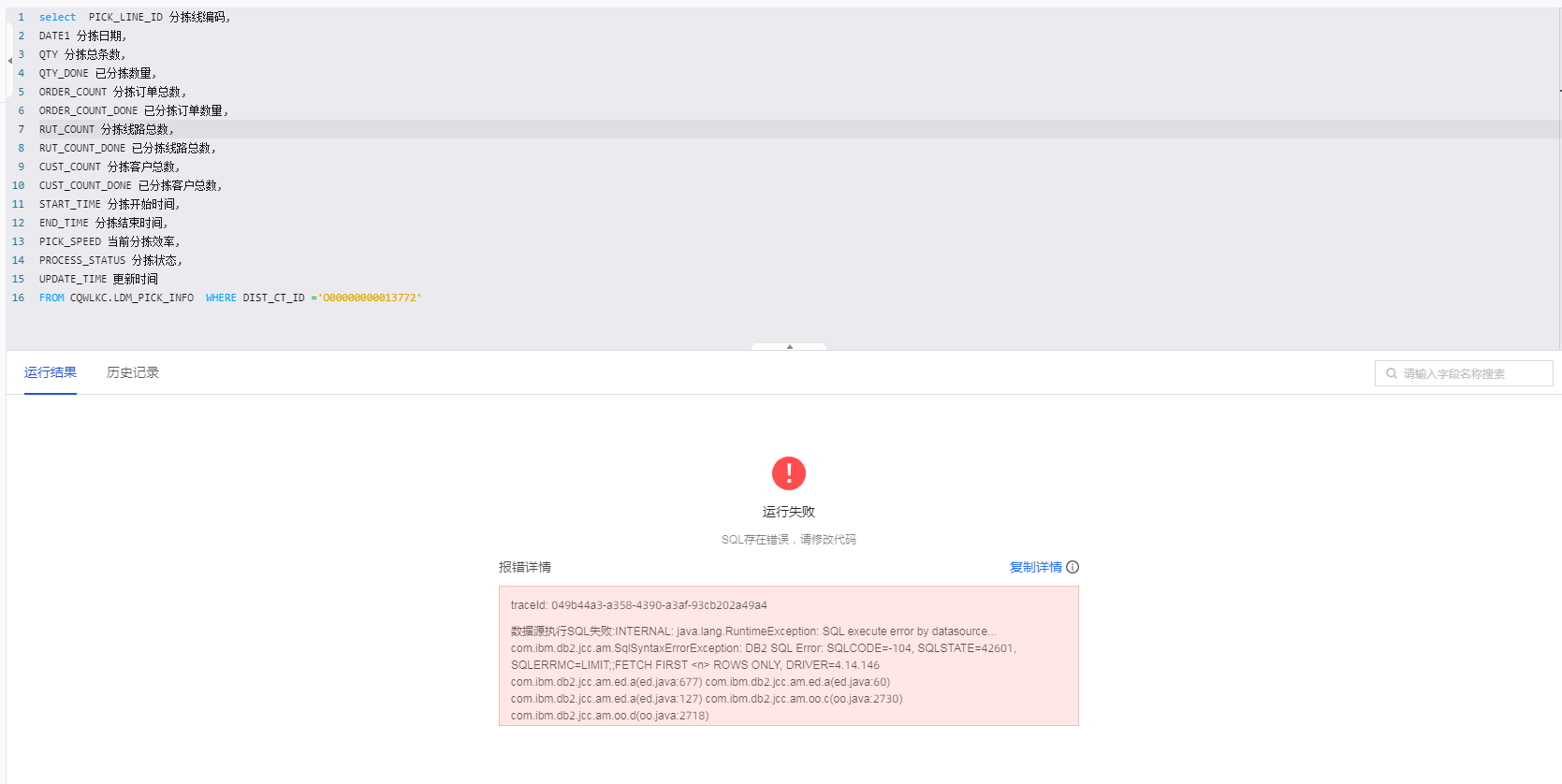Click the '000000000013772' string value
This screenshot has width=1562, height=784.
click(x=370, y=298)
